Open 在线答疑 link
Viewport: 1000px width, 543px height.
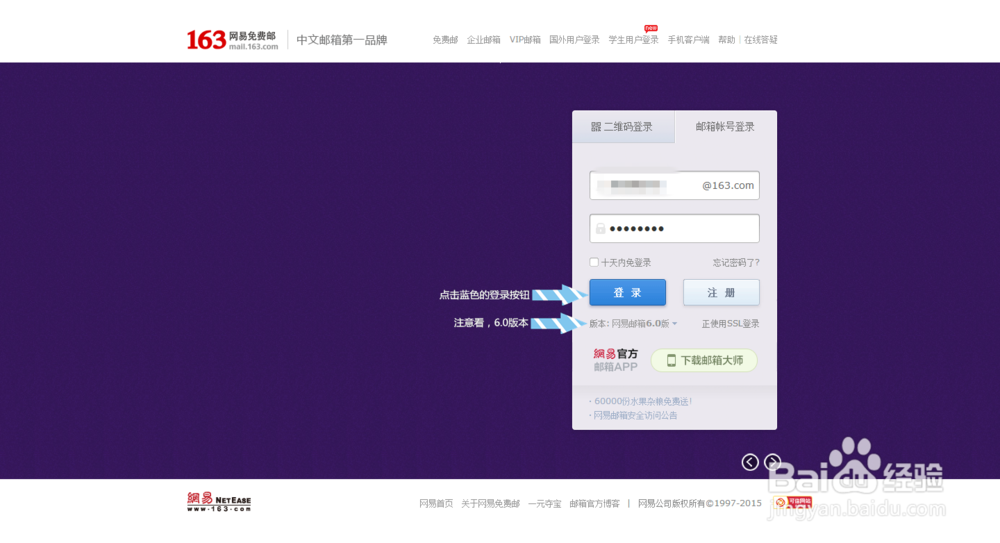pos(760,40)
